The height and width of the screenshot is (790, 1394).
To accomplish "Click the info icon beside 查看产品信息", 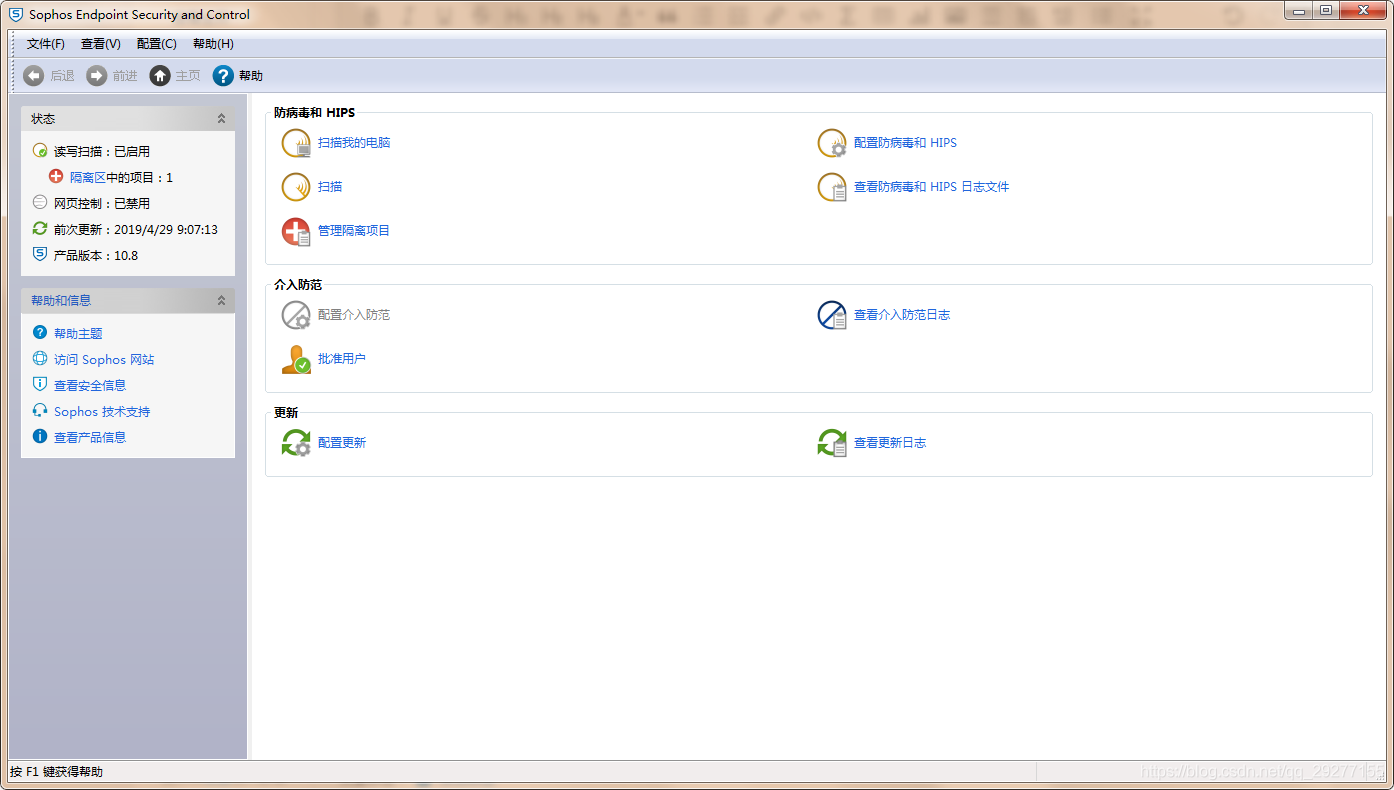I will coord(40,437).
